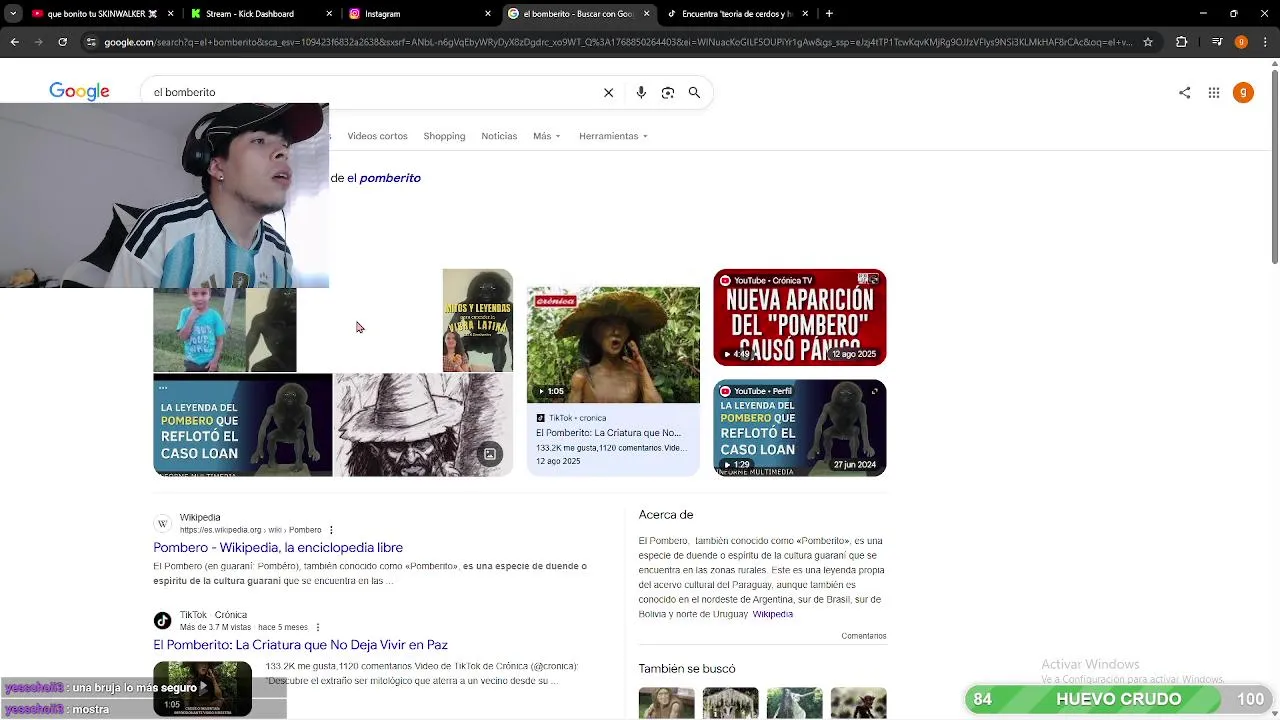Click the image icon on the sketch thumbnail
Viewport: 1280px width, 720px height.
(x=490, y=454)
